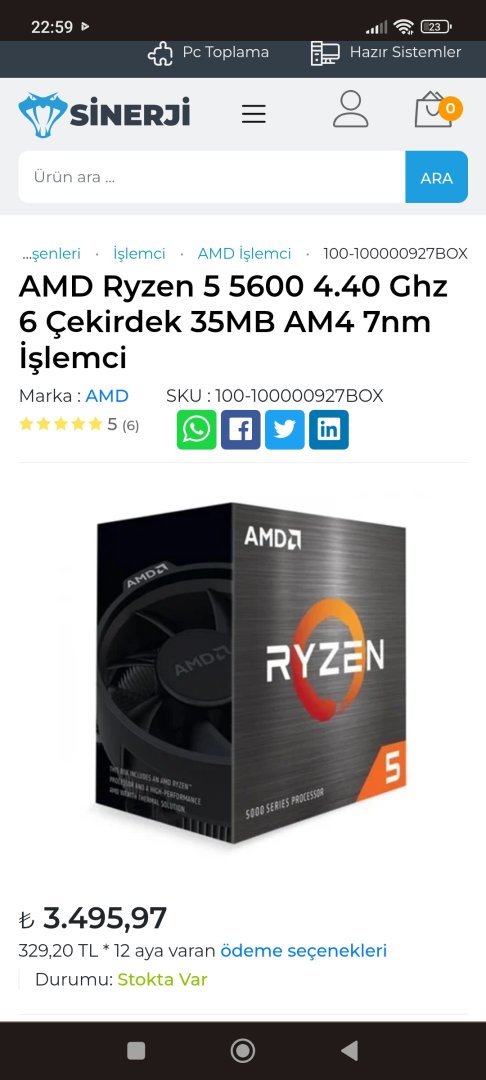486x1080 pixels.
Task: Click the five-star rating row
Action: pyautogui.click(x=78, y=424)
